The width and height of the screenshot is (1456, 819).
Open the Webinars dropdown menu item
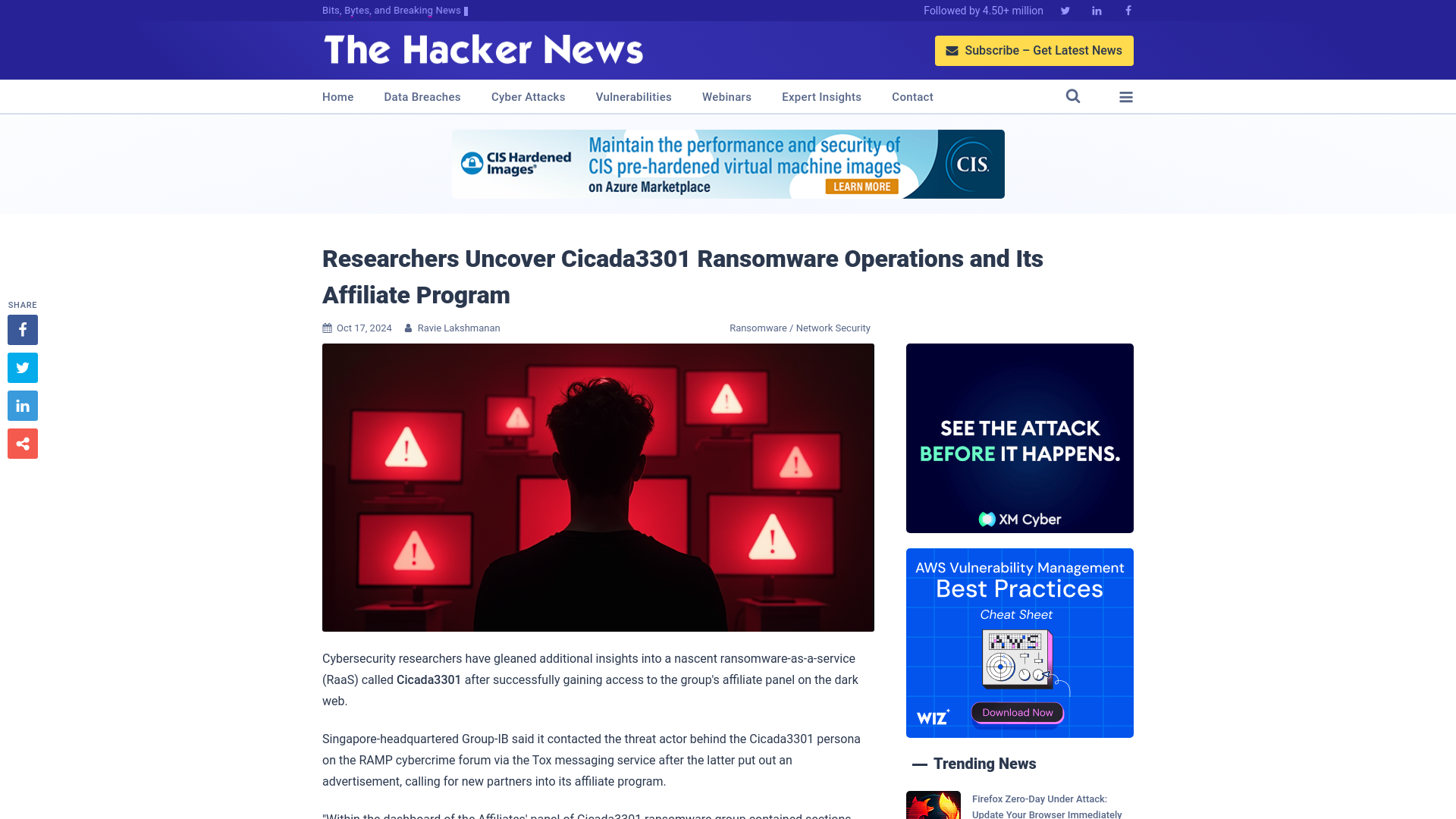click(727, 97)
